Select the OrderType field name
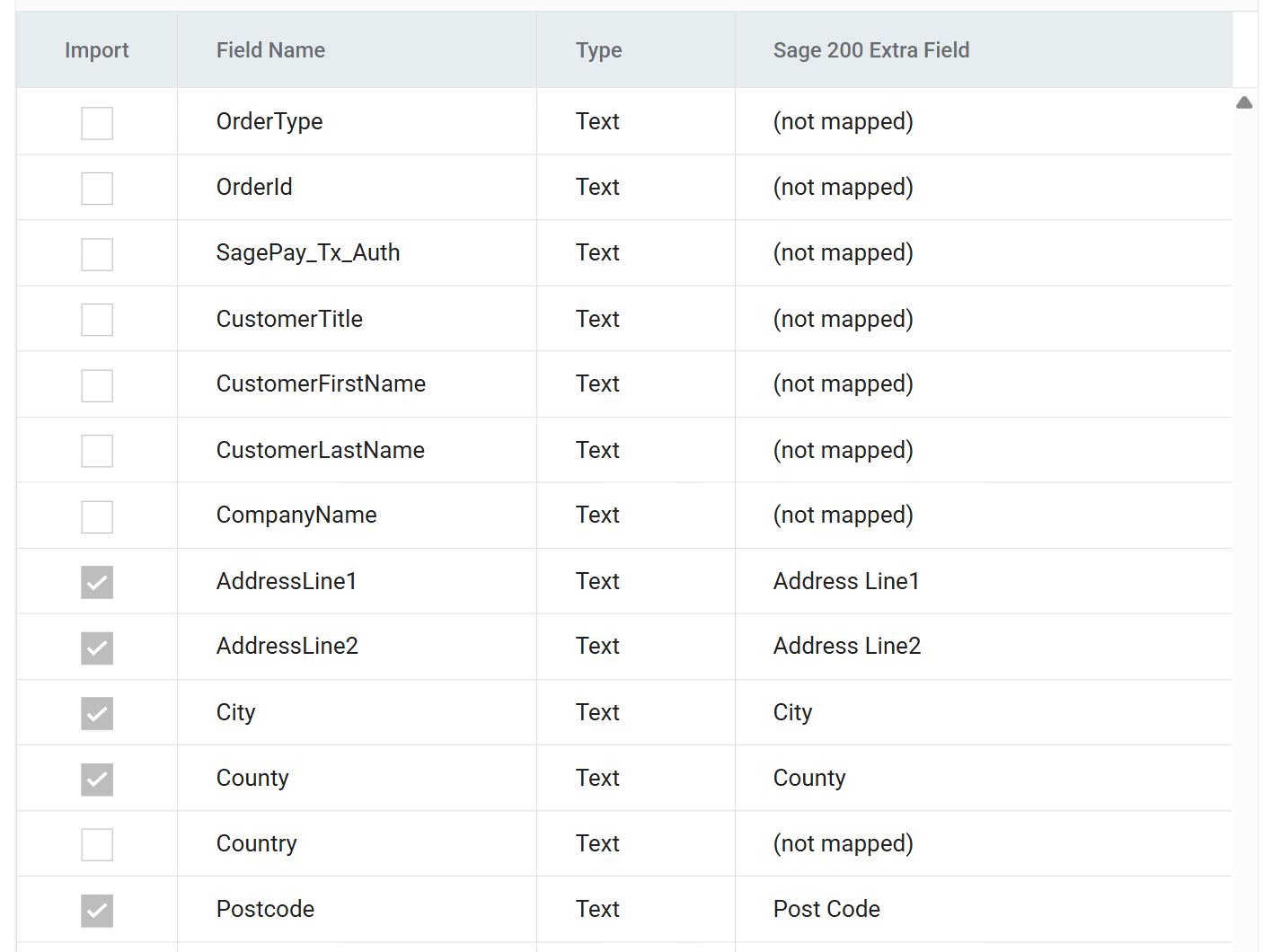1272x952 pixels. [x=269, y=121]
